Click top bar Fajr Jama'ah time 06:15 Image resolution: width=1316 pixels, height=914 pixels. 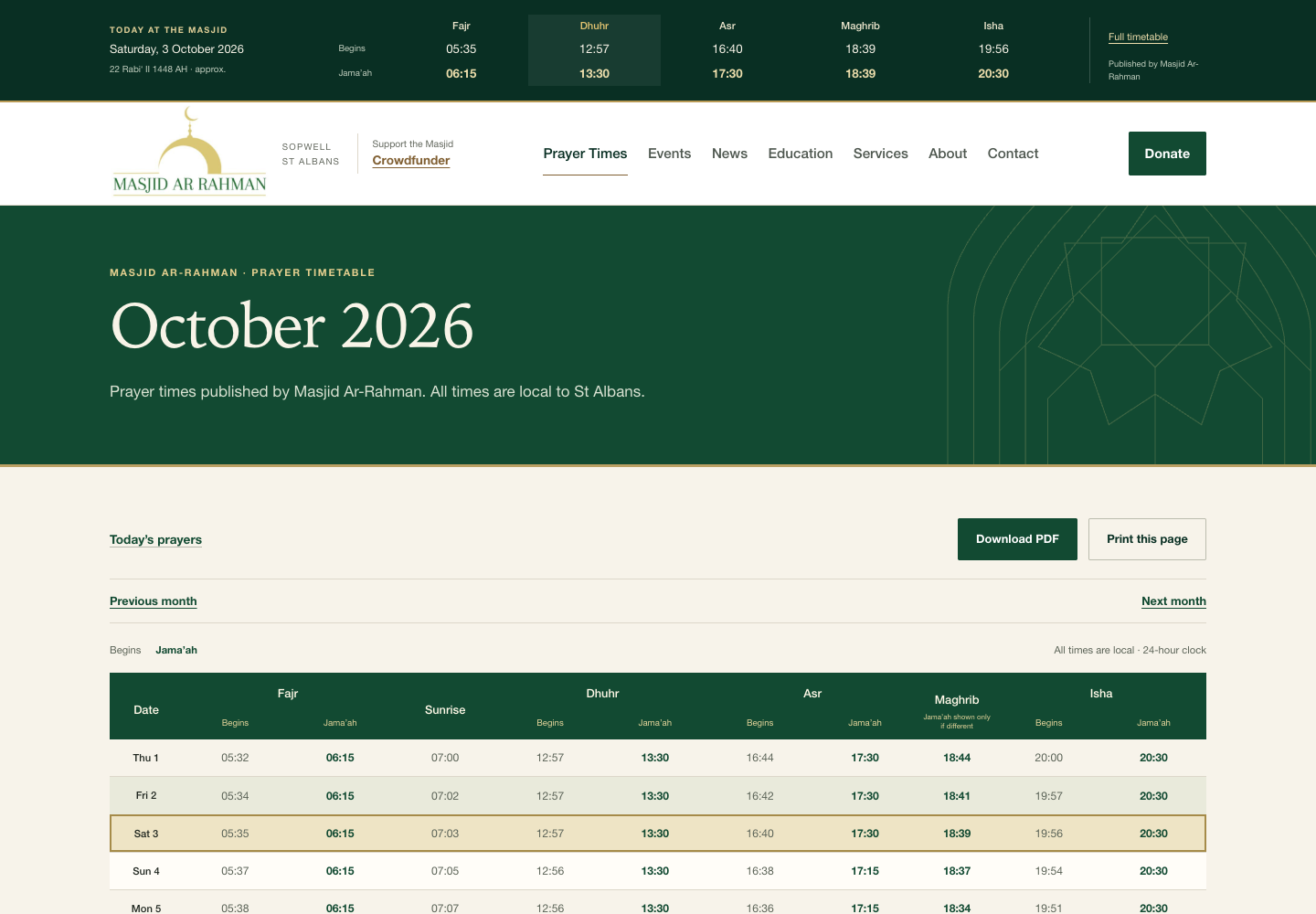pos(462,74)
